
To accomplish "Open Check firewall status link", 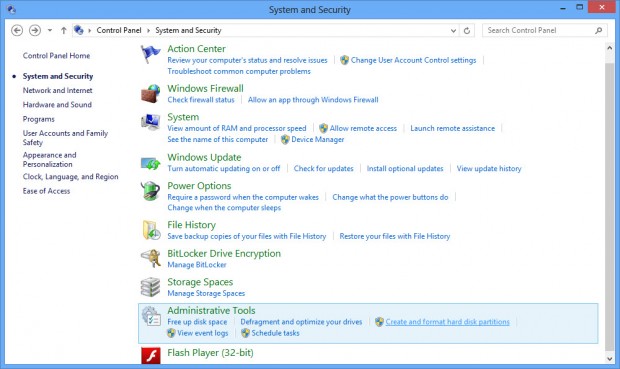I will 201,100.
